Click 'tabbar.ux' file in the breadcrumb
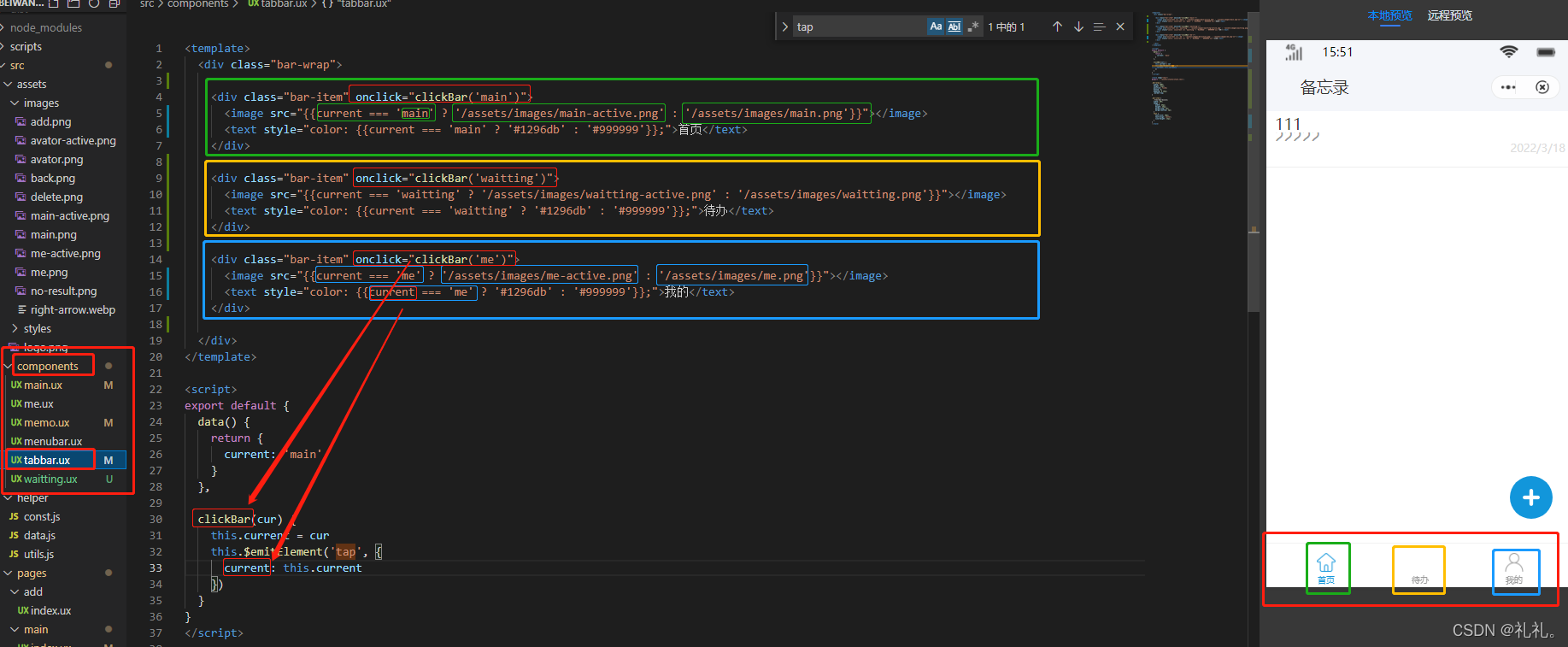 coord(284,4)
